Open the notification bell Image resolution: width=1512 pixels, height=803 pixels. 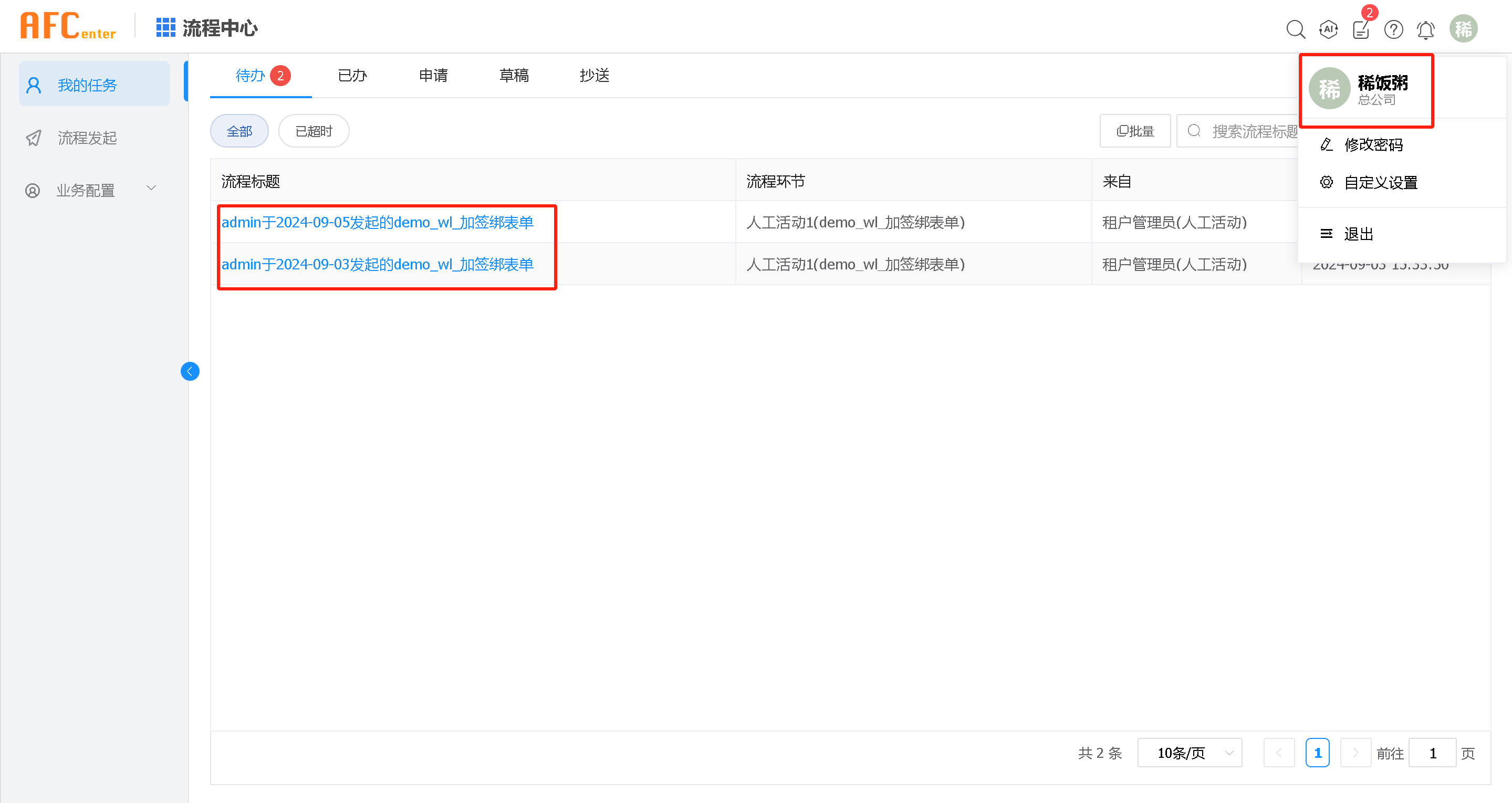tap(1426, 29)
